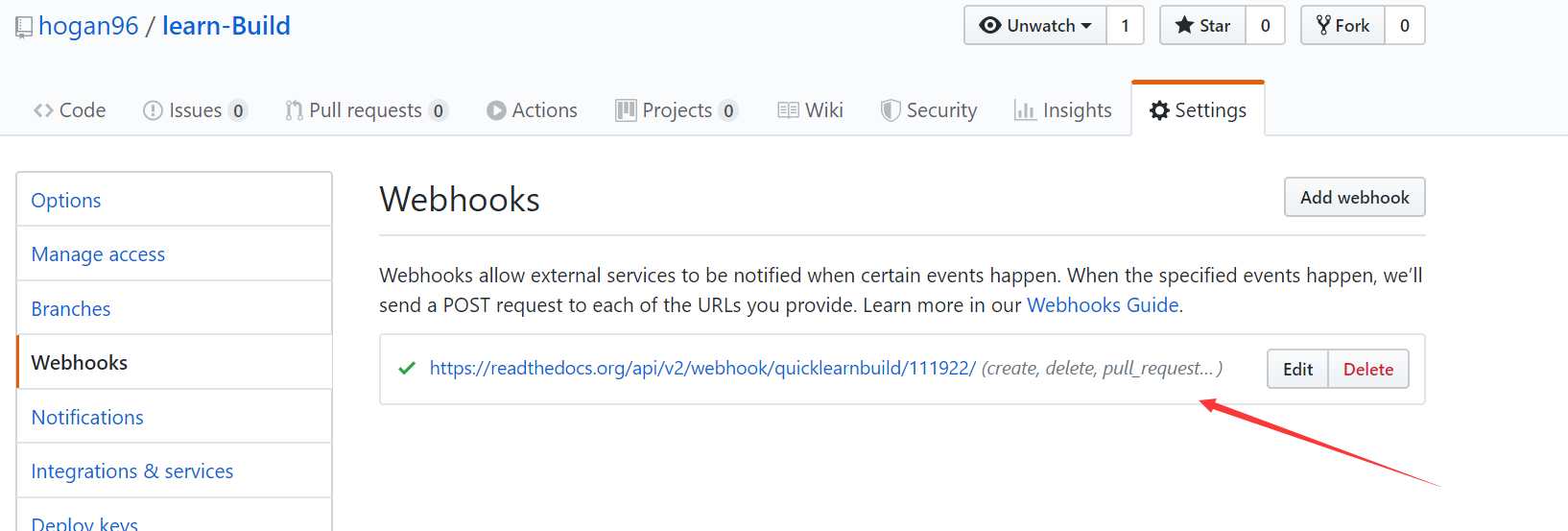Click the Actions play circle icon
The height and width of the screenshot is (531, 1568).
[x=496, y=110]
